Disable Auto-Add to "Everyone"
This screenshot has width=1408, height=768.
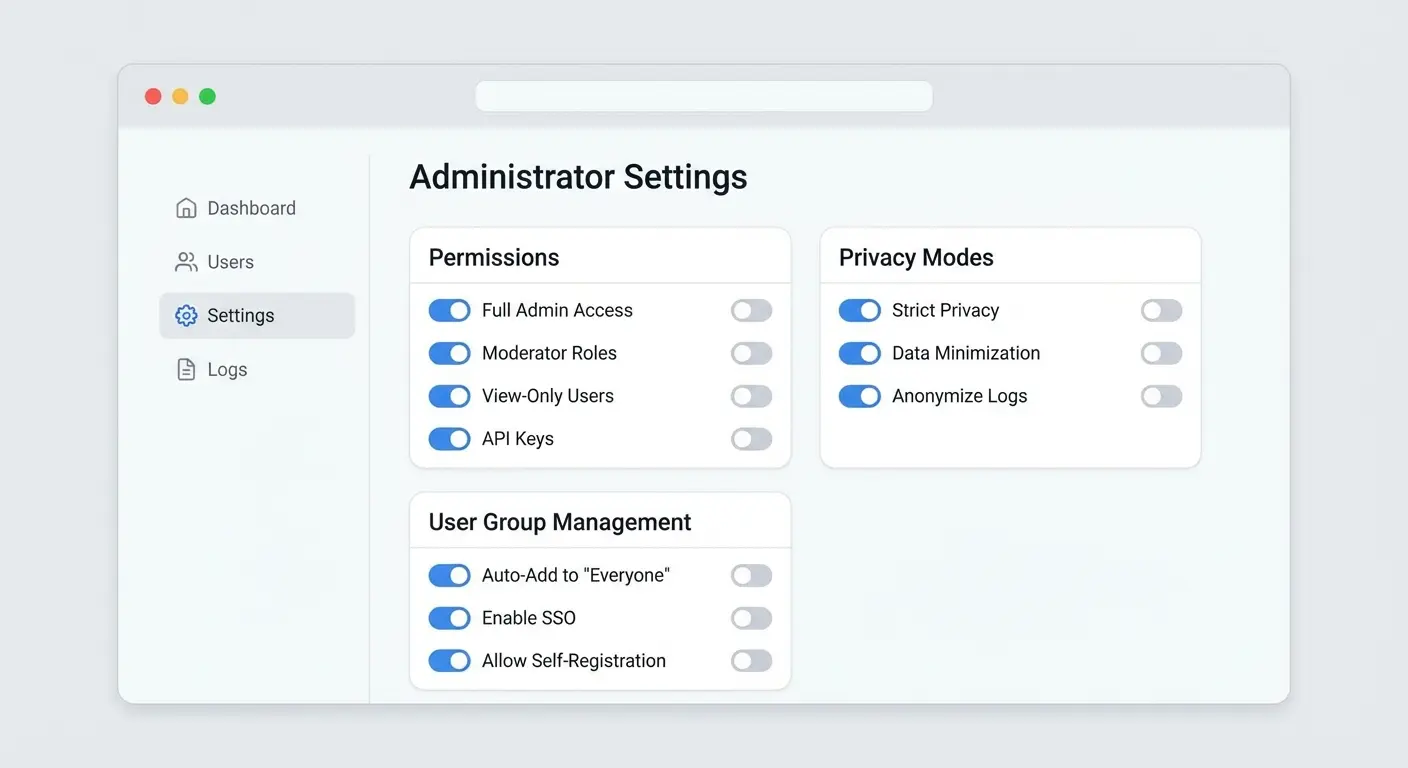(449, 575)
